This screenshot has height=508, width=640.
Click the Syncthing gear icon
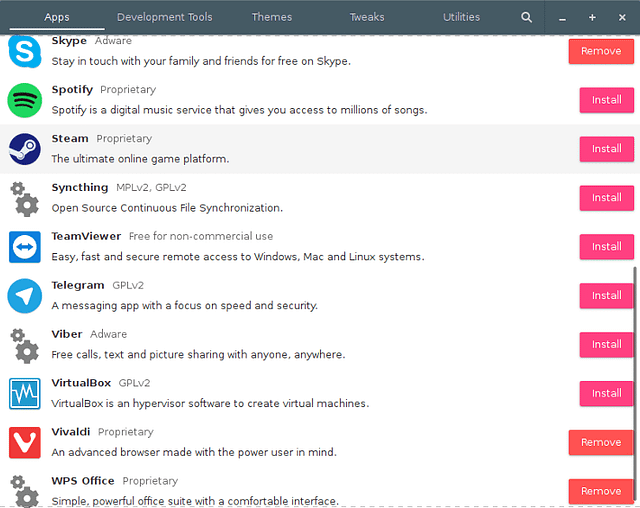[24, 199]
